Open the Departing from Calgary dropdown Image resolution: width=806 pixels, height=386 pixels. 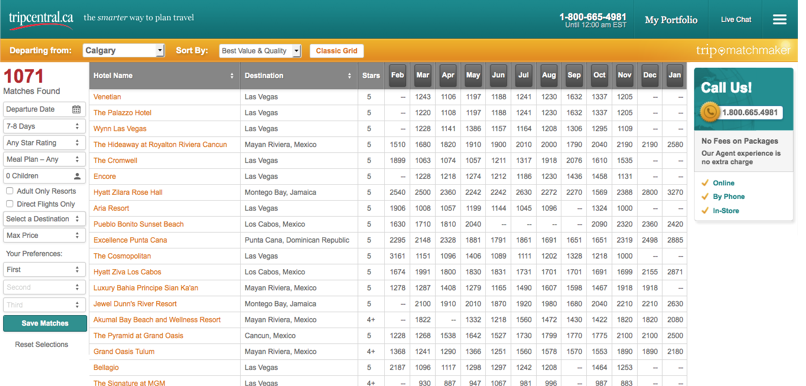(x=123, y=50)
